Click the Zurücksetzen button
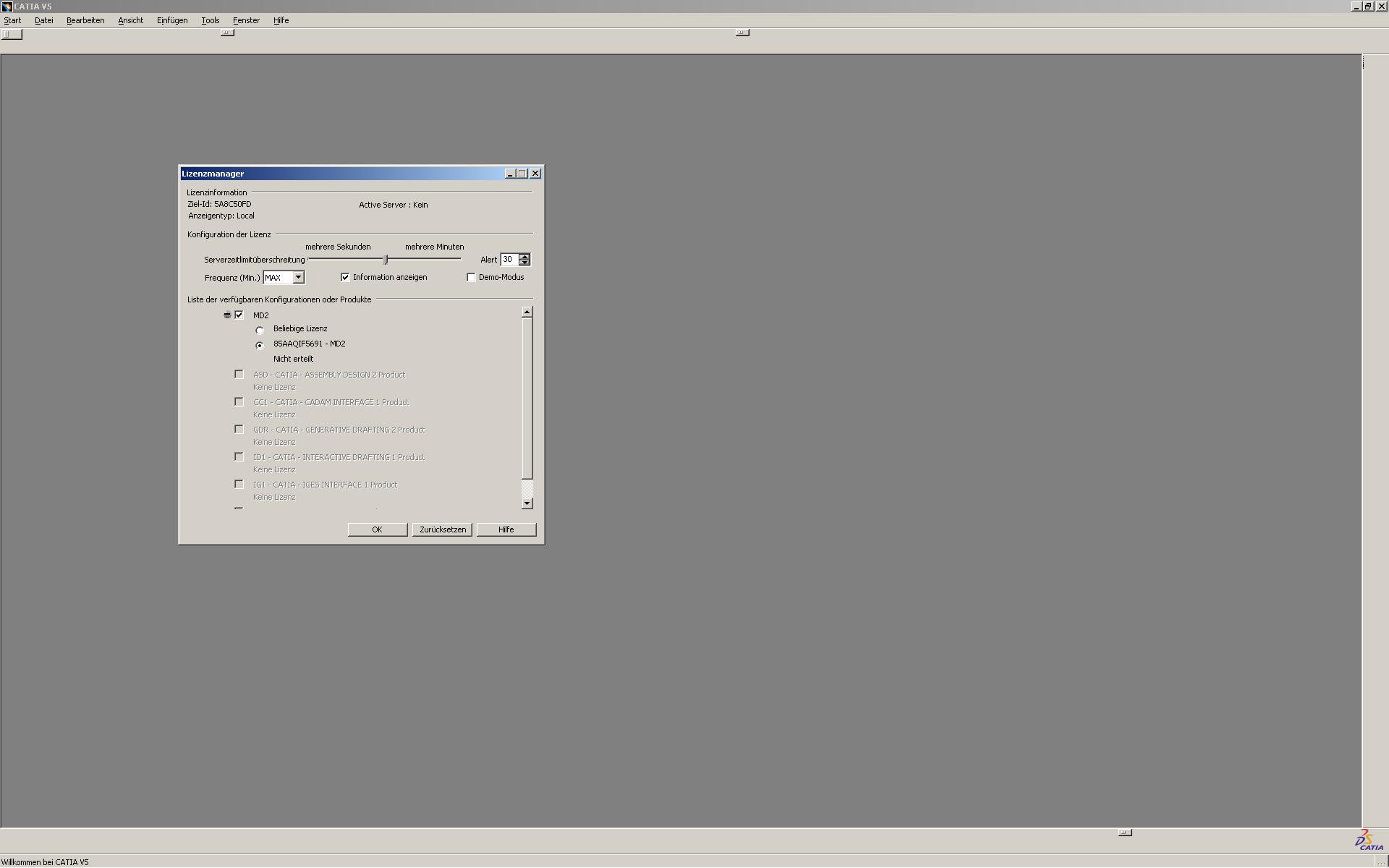 click(442, 529)
